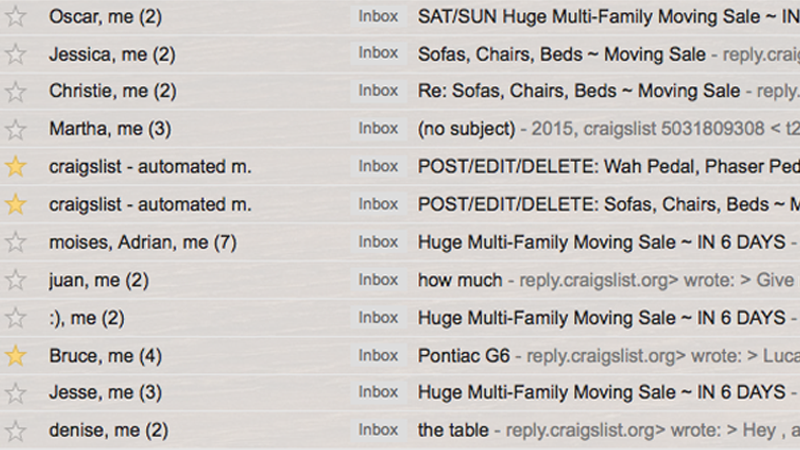Star the denise, me email
This screenshot has height=450, width=800.
tap(16, 431)
